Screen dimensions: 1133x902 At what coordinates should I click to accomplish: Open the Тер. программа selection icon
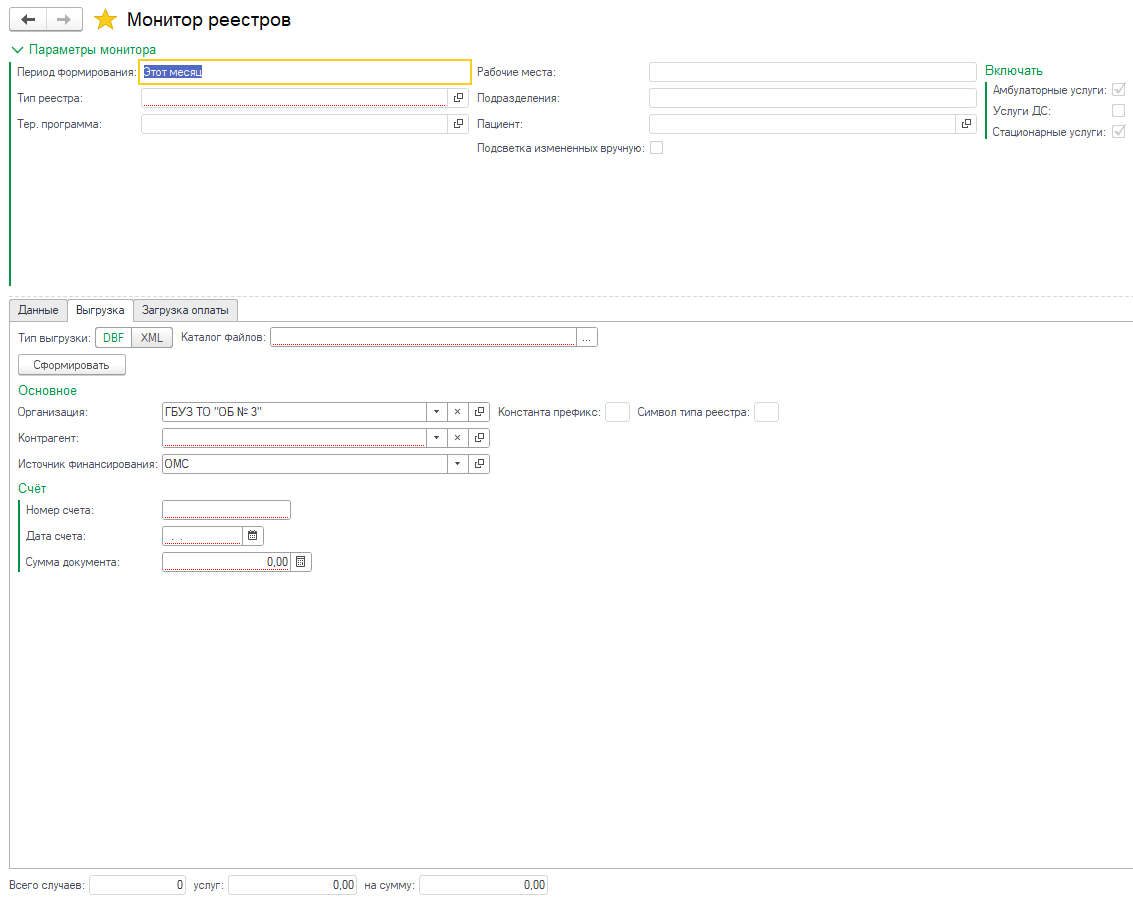(x=459, y=124)
